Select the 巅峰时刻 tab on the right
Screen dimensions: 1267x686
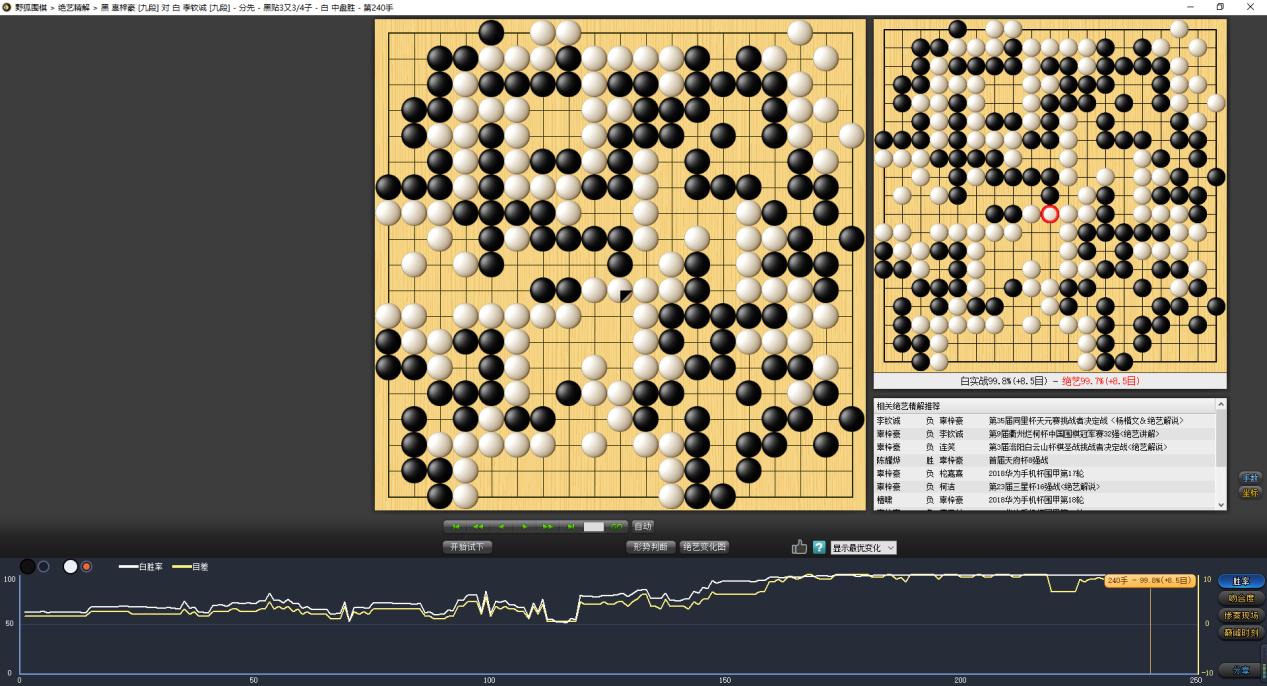click(1240, 632)
